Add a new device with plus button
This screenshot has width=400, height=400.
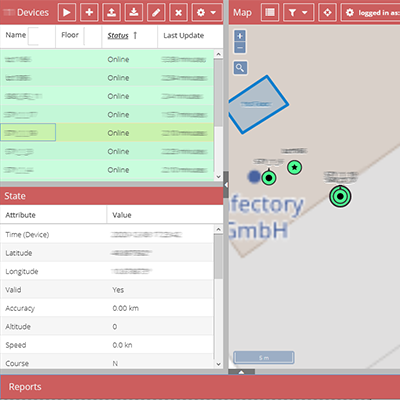89,12
